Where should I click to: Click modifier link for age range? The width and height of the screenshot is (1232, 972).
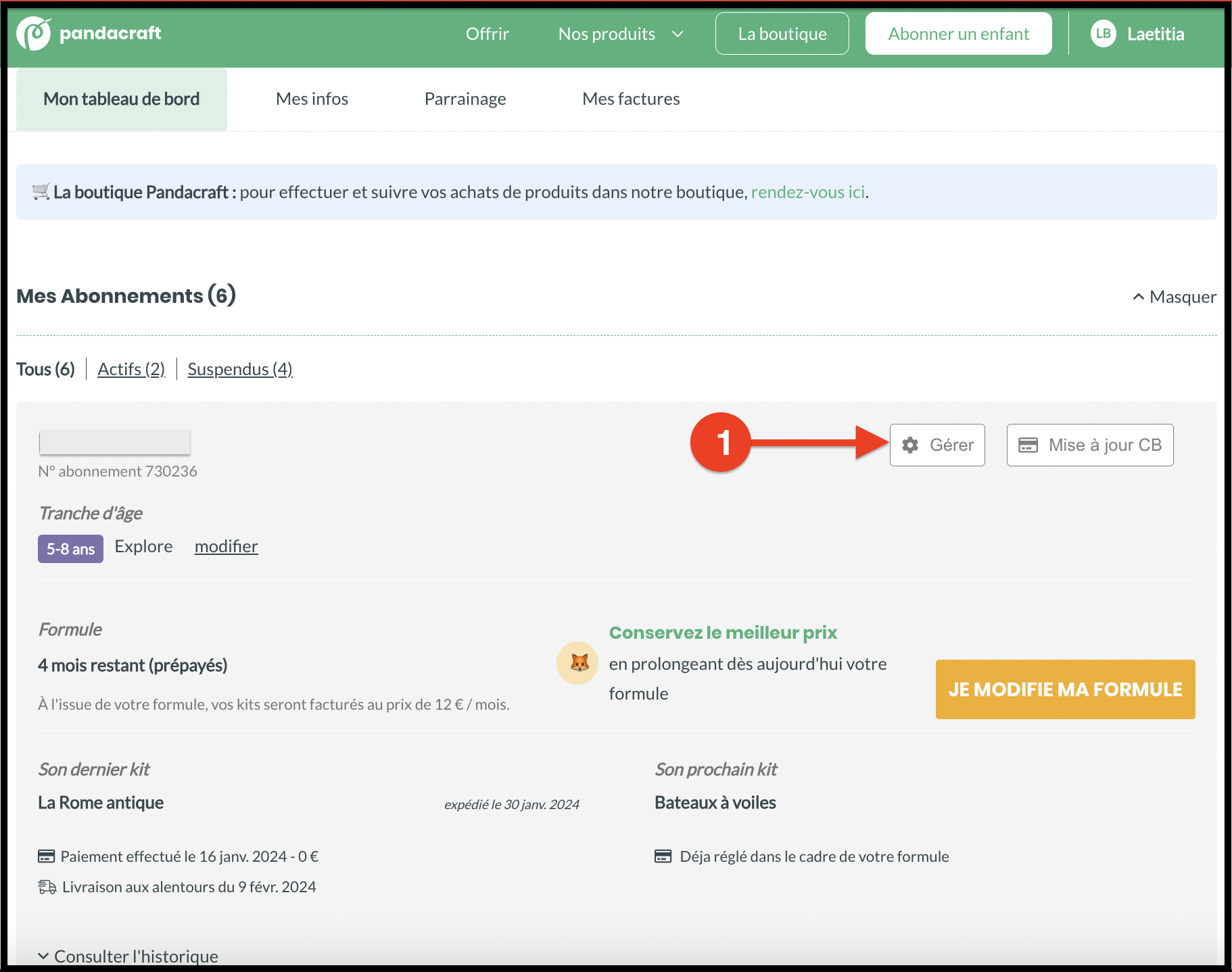click(x=226, y=546)
